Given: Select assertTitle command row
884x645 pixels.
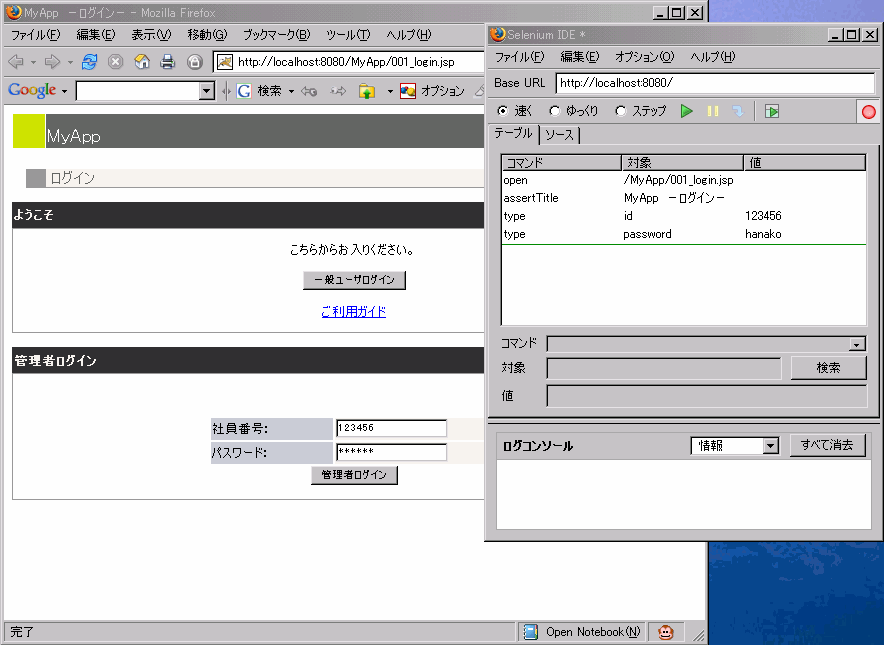Looking at the screenshot, I should point(683,198).
